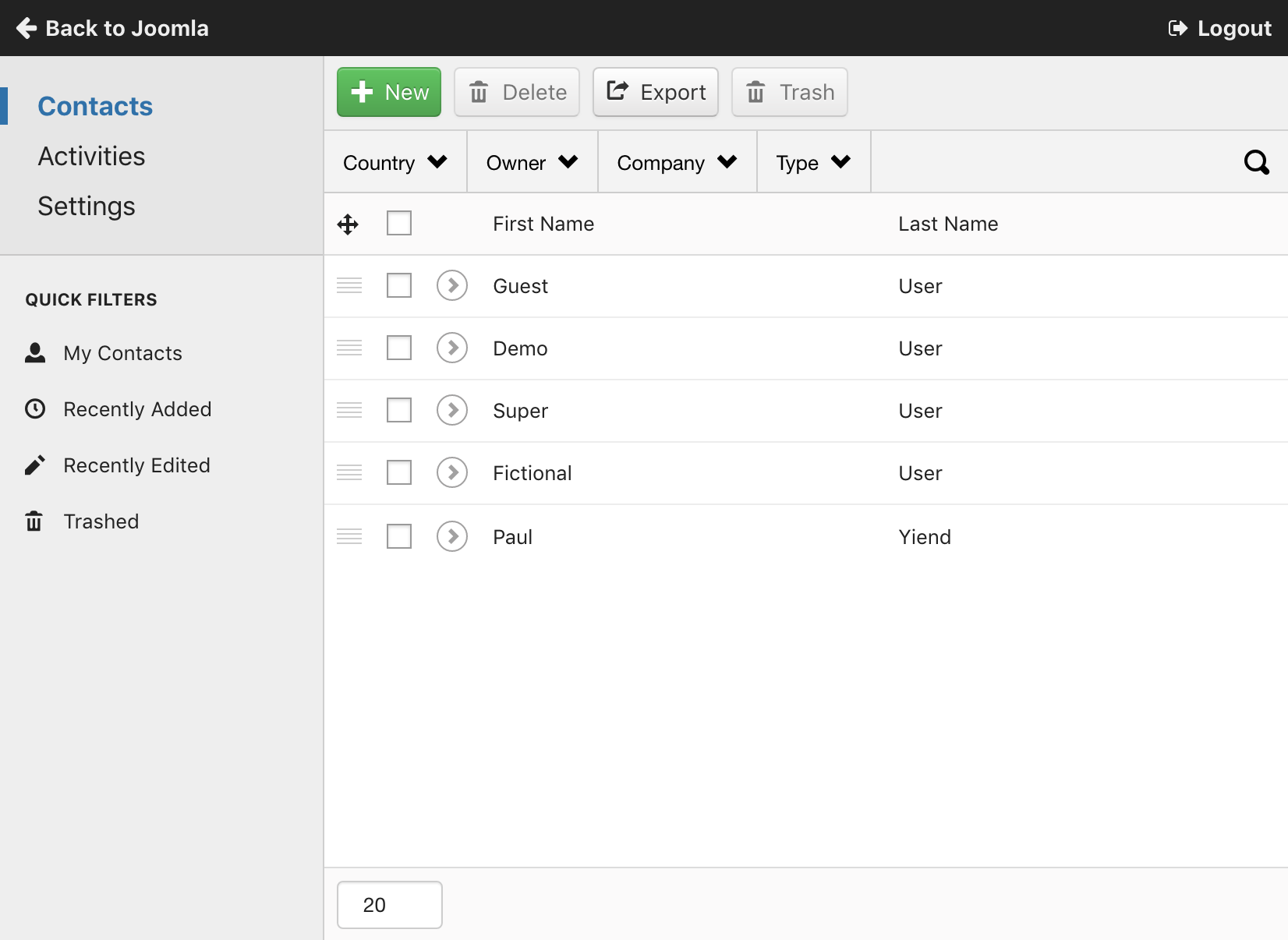Image resolution: width=1288 pixels, height=940 pixels.
Task: Click the page size field showing 20
Action: pyautogui.click(x=390, y=905)
